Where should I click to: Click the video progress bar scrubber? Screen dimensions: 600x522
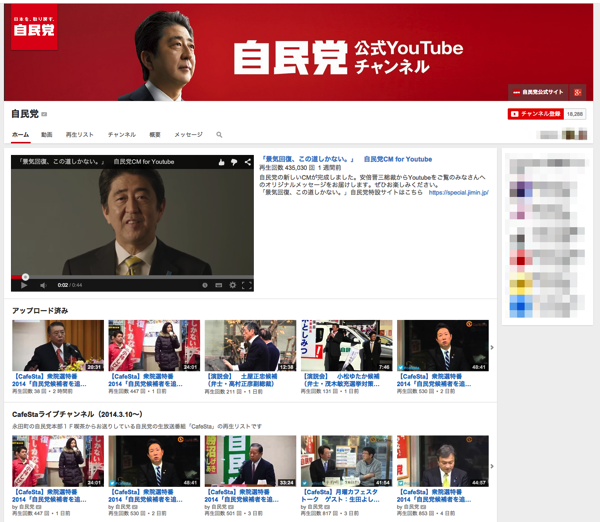click(x=25, y=277)
